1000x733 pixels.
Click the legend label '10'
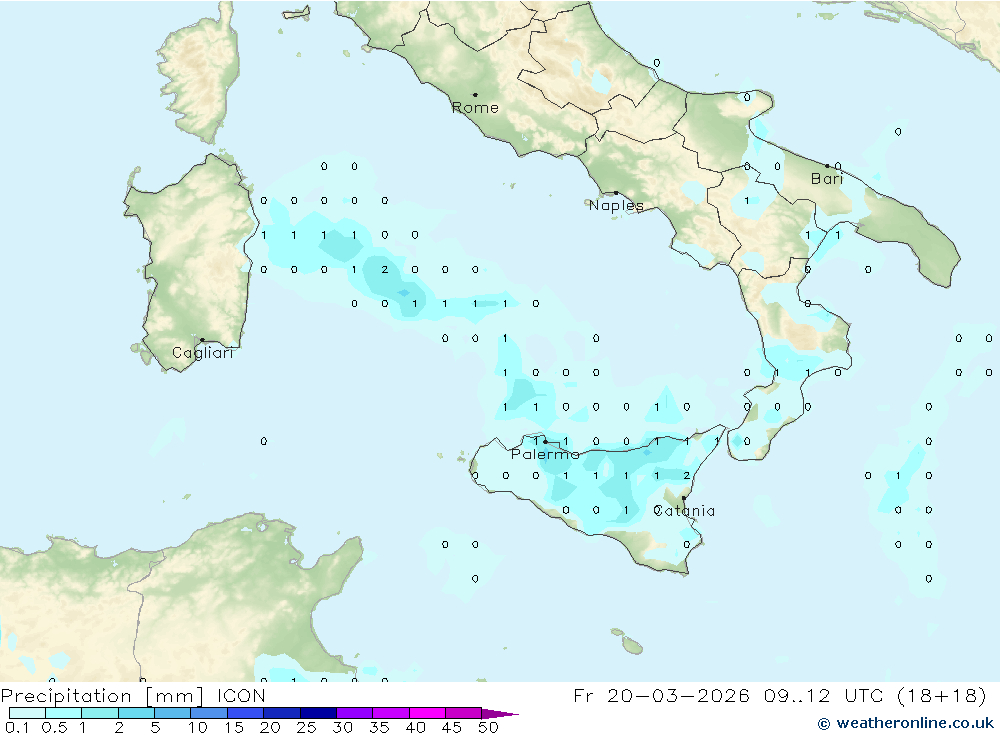coord(198,727)
